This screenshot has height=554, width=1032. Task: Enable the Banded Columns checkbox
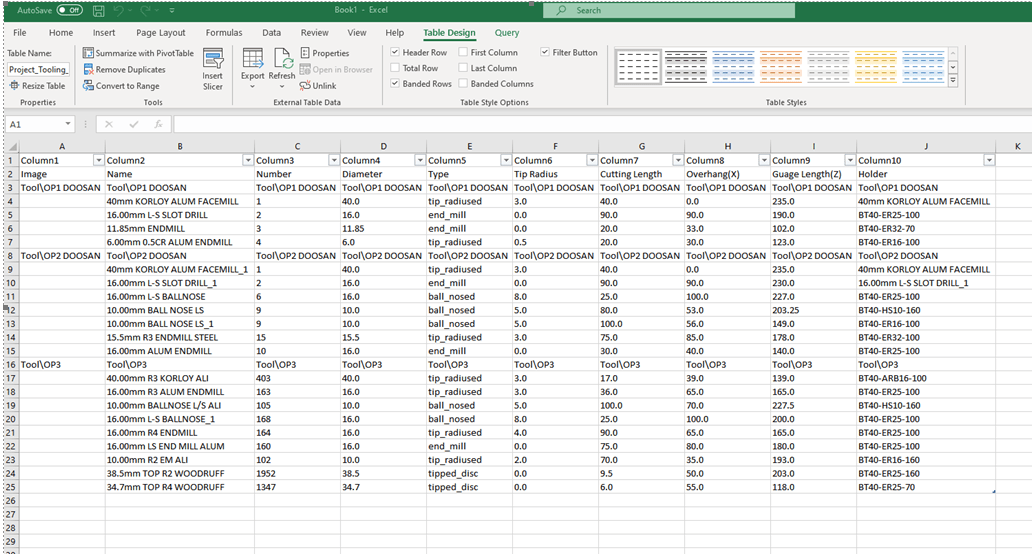tap(463, 84)
